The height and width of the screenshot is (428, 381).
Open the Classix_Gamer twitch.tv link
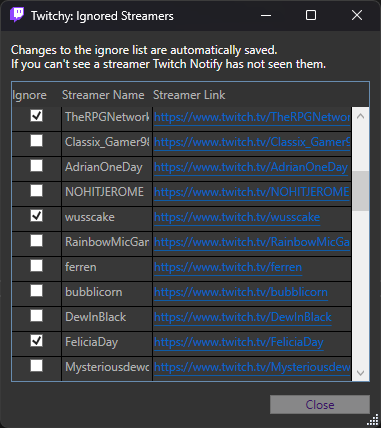tap(252, 142)
